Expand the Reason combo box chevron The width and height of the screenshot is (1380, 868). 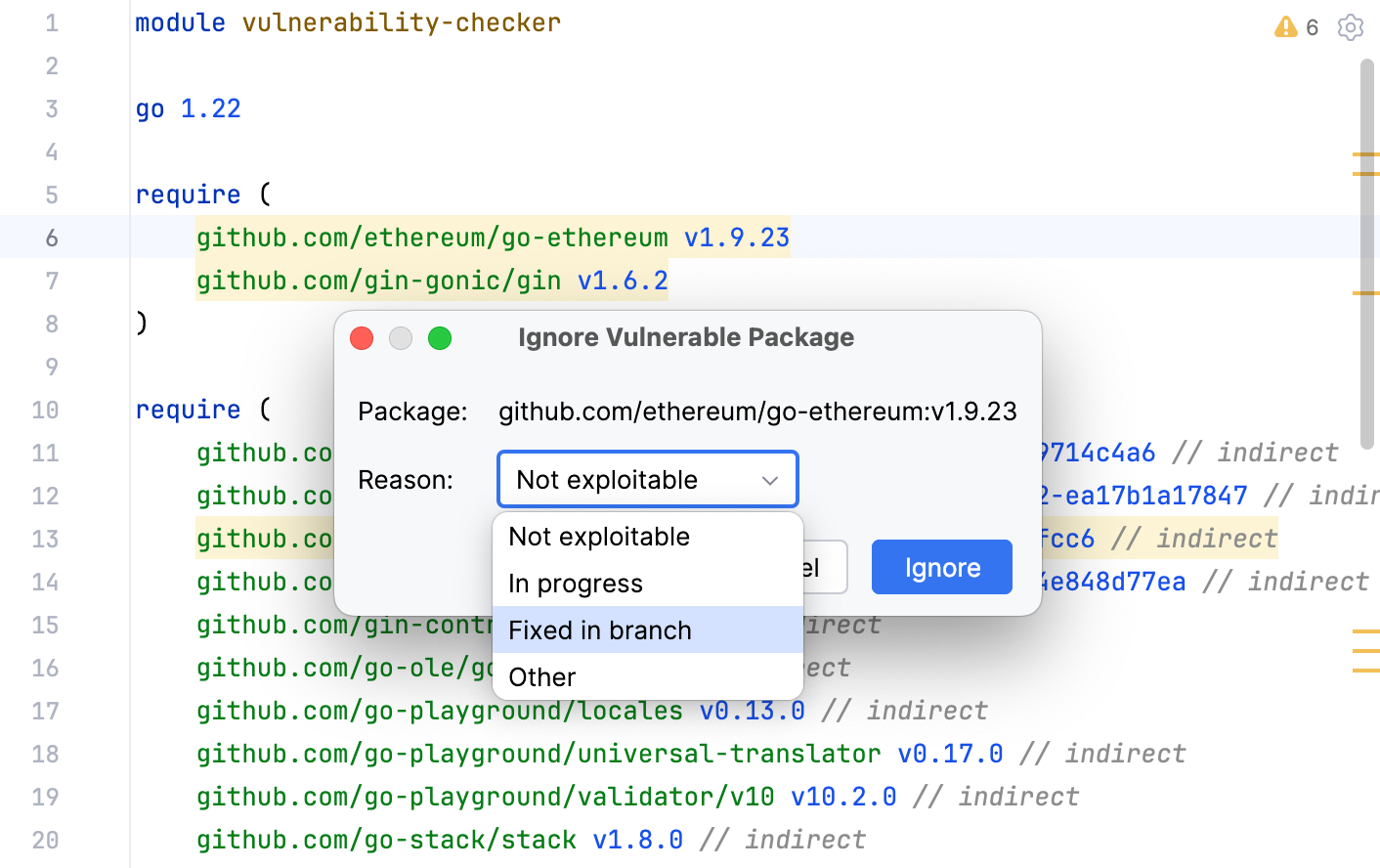click(x=770, y=480)
